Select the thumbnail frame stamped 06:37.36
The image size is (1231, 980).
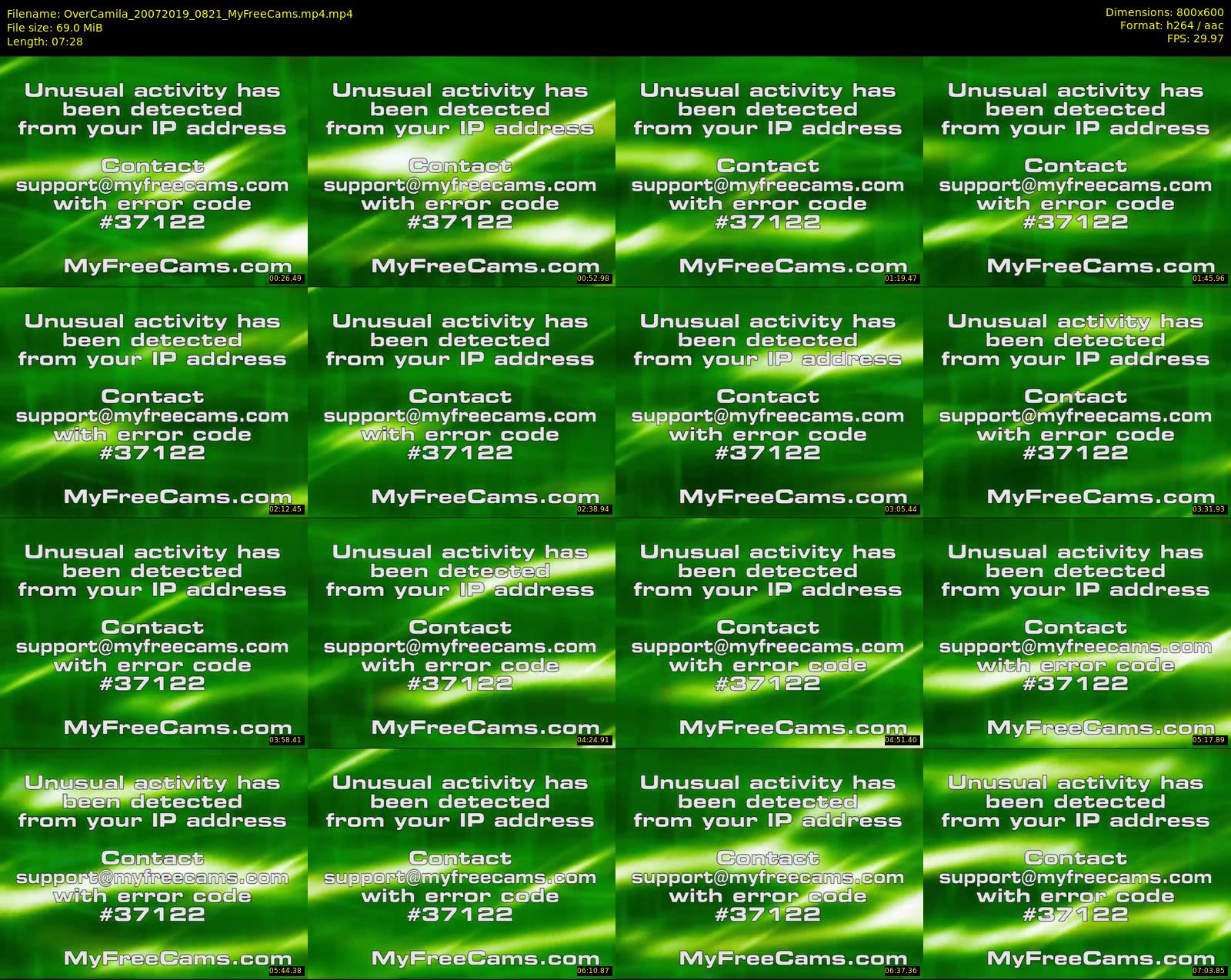tap(769, 864)
